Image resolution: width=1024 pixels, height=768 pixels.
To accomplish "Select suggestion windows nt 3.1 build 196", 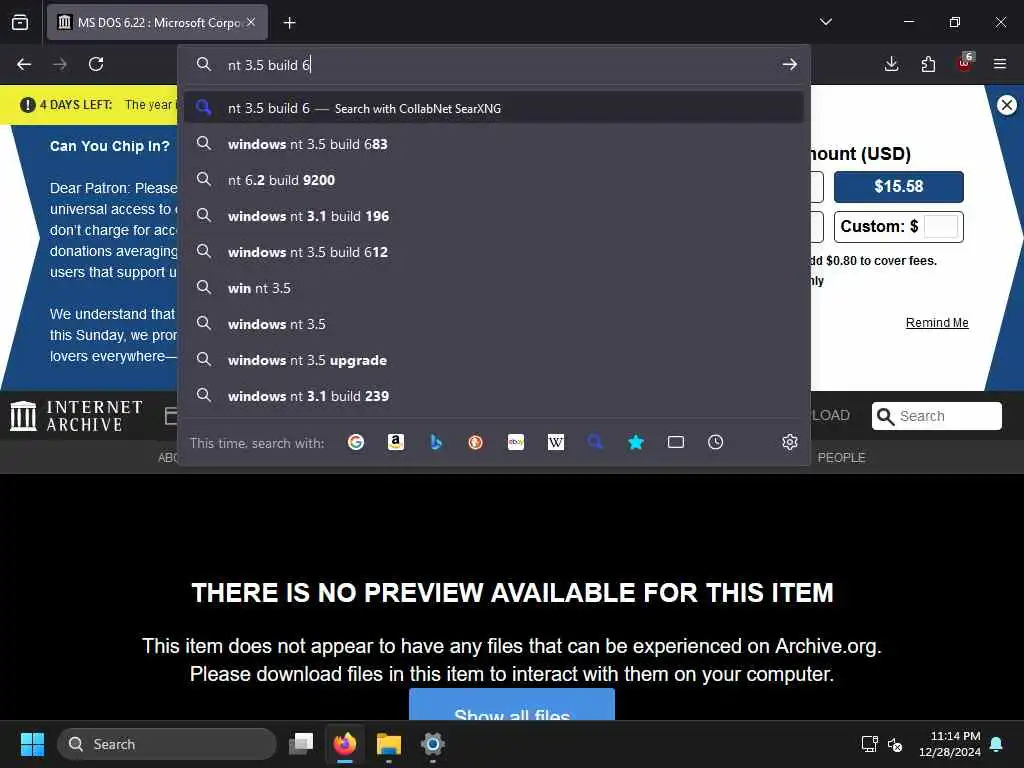I will [x=494, y=216].
